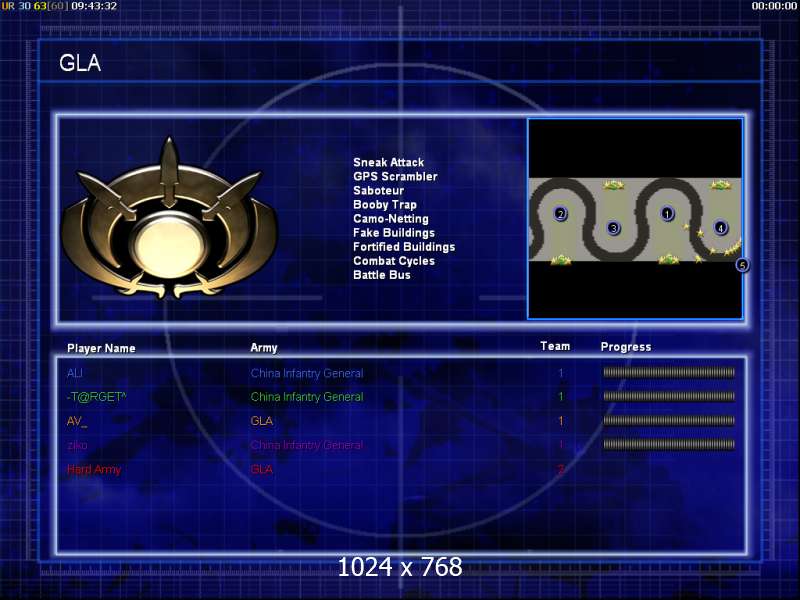Image resolution: width=800 pixels, height=600 pixels.
Task: Click ziko's team number
Action: click(561, 445)
